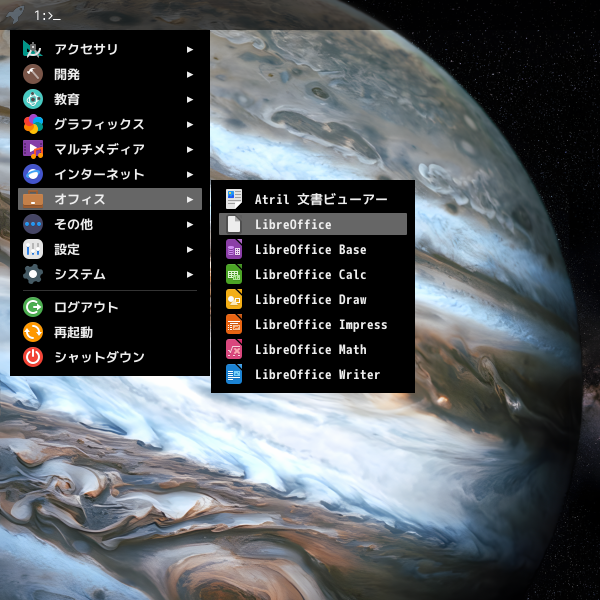Image resolution: width=600 pixels, height=600 pixels.
Task: Open the アクセサリ menu entry
Action: 110,49
